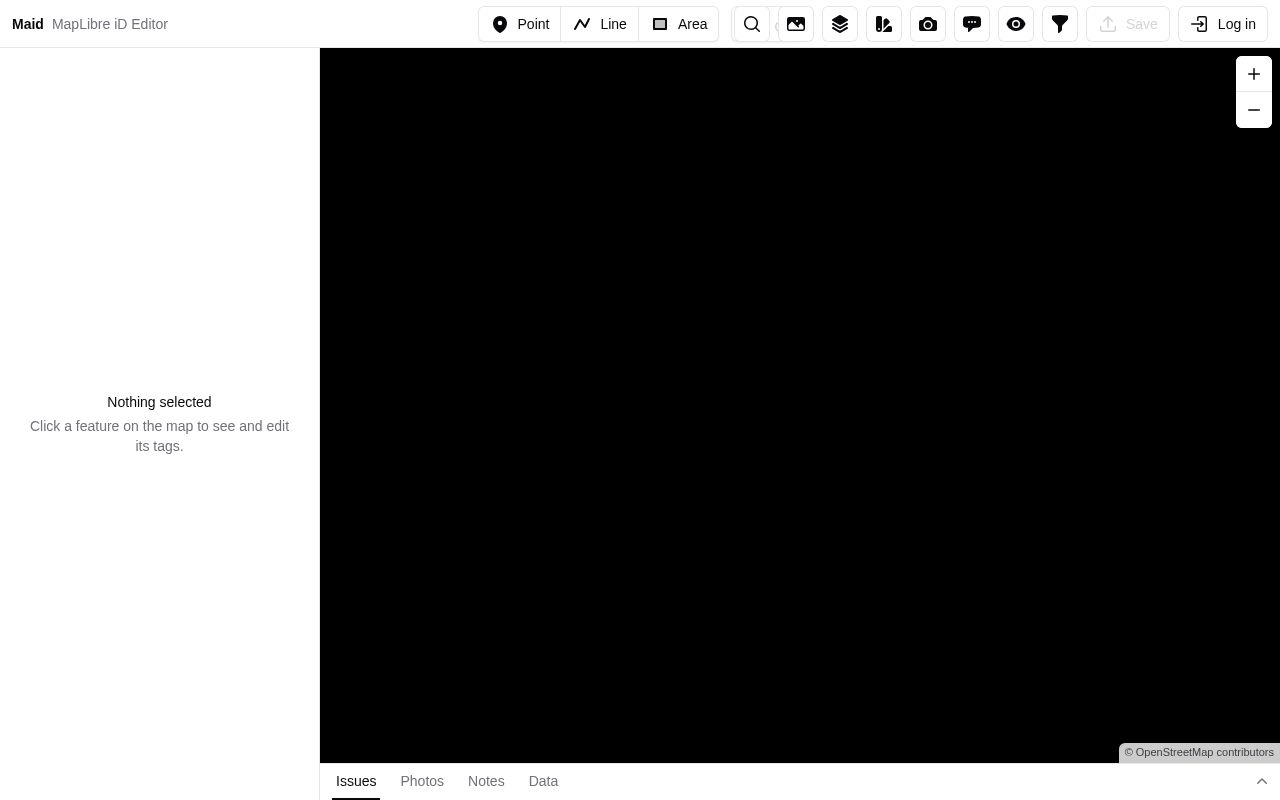1280x800 pixels.
Task: Open the feature filter funnel icon
Action: pyautogui.click(x=1060, y=24)
